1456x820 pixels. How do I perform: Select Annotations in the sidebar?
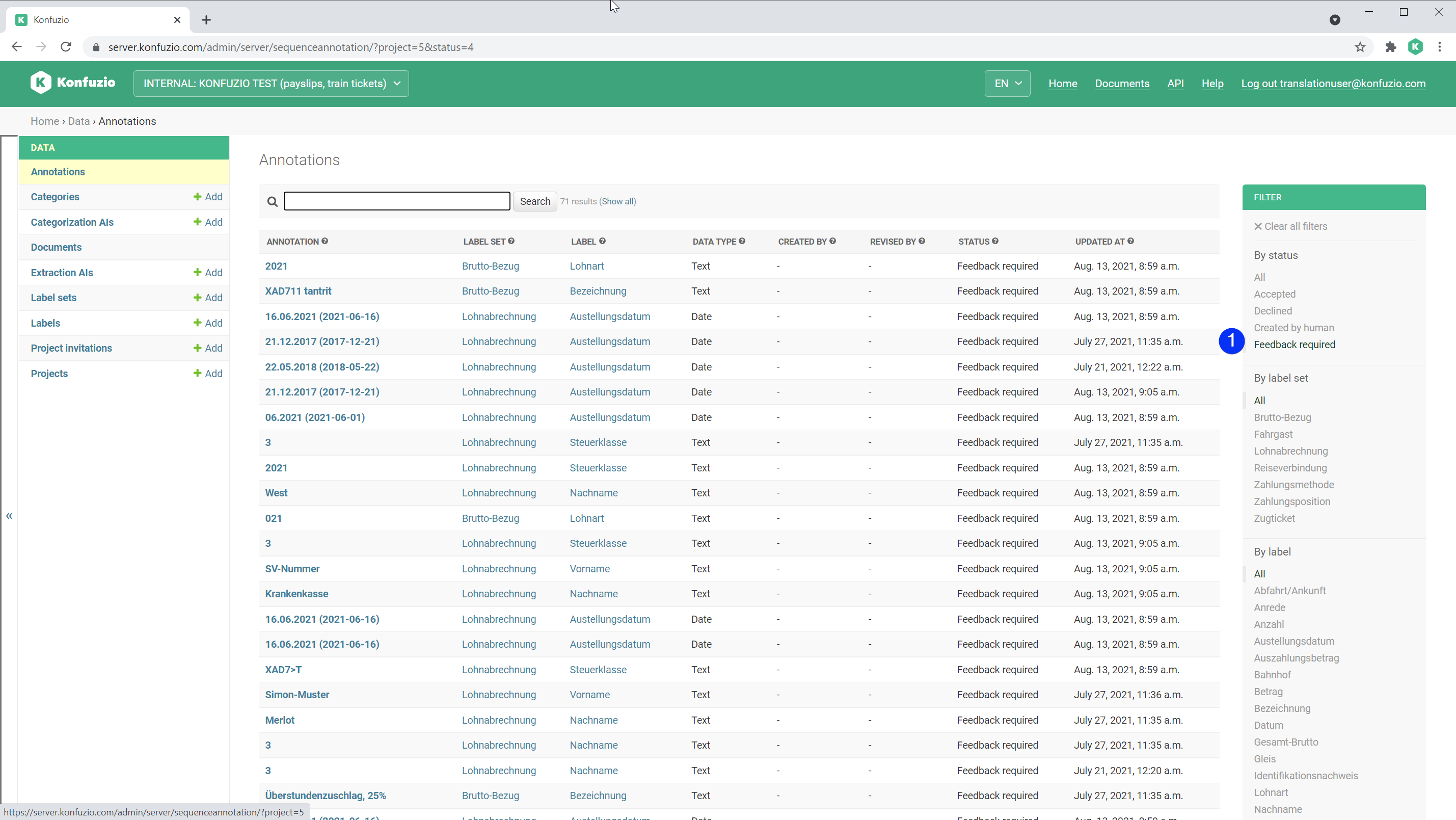[x=58, y=171]
